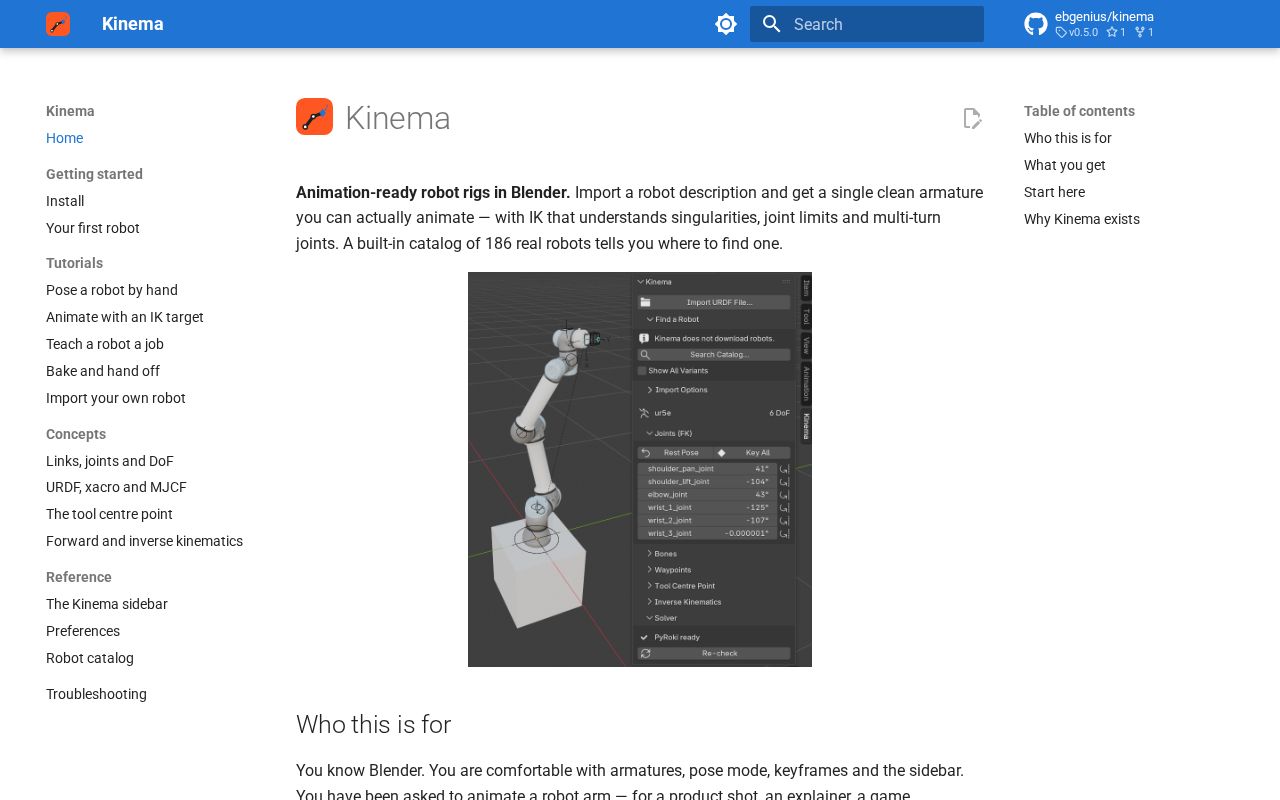Open the Install page
Image resolution: width=1280 pixels, height=800 pixels.
point(65,201)
